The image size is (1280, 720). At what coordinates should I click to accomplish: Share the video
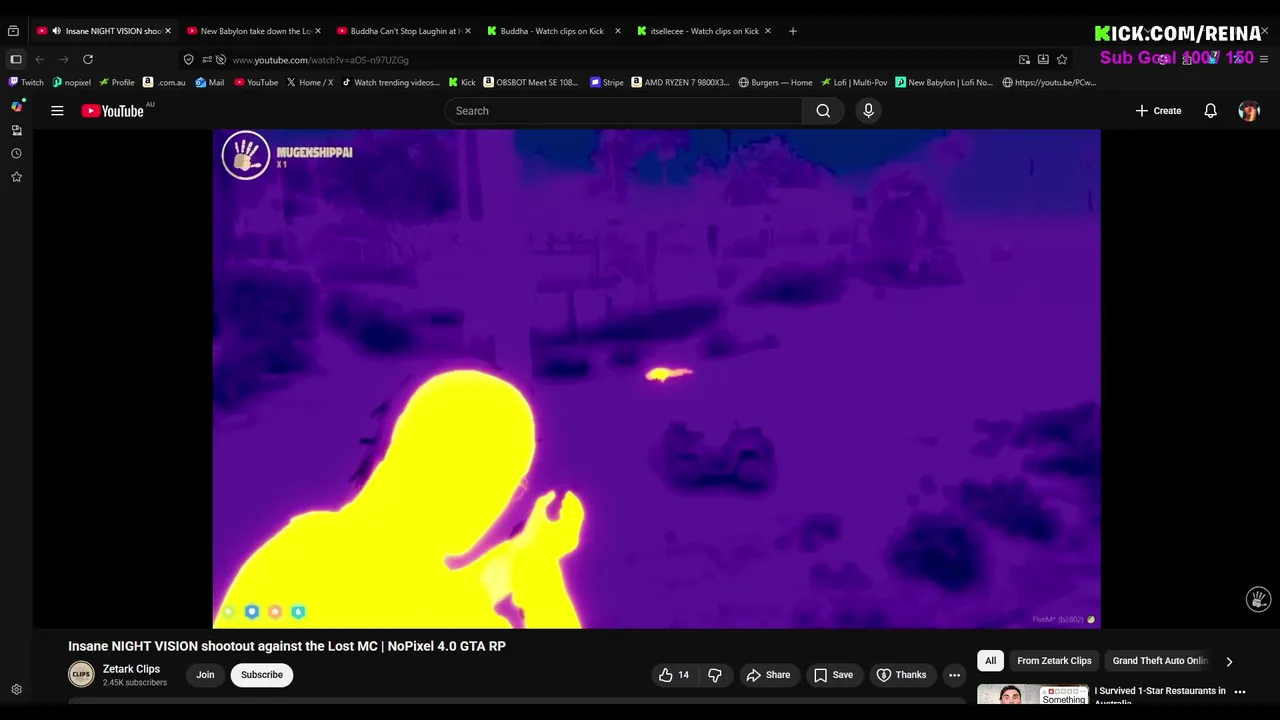[768, 675]
